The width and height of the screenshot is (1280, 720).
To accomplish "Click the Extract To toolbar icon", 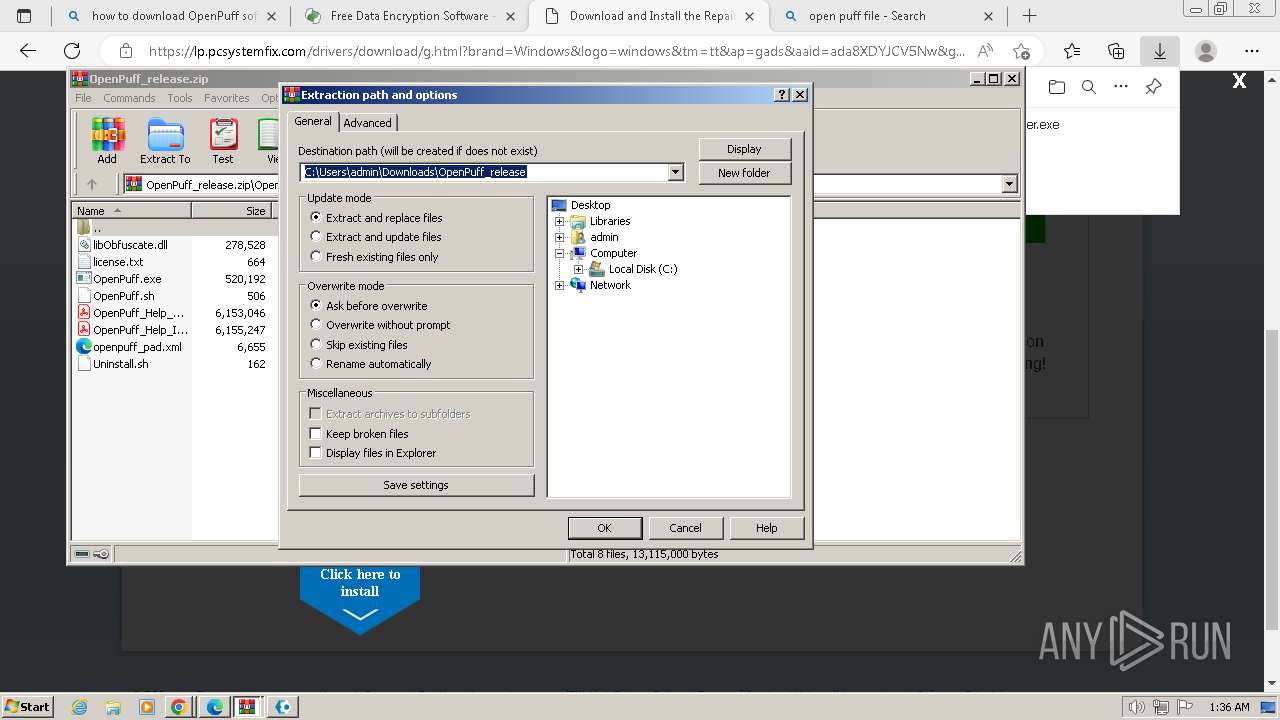I will (x=165, y=141).
